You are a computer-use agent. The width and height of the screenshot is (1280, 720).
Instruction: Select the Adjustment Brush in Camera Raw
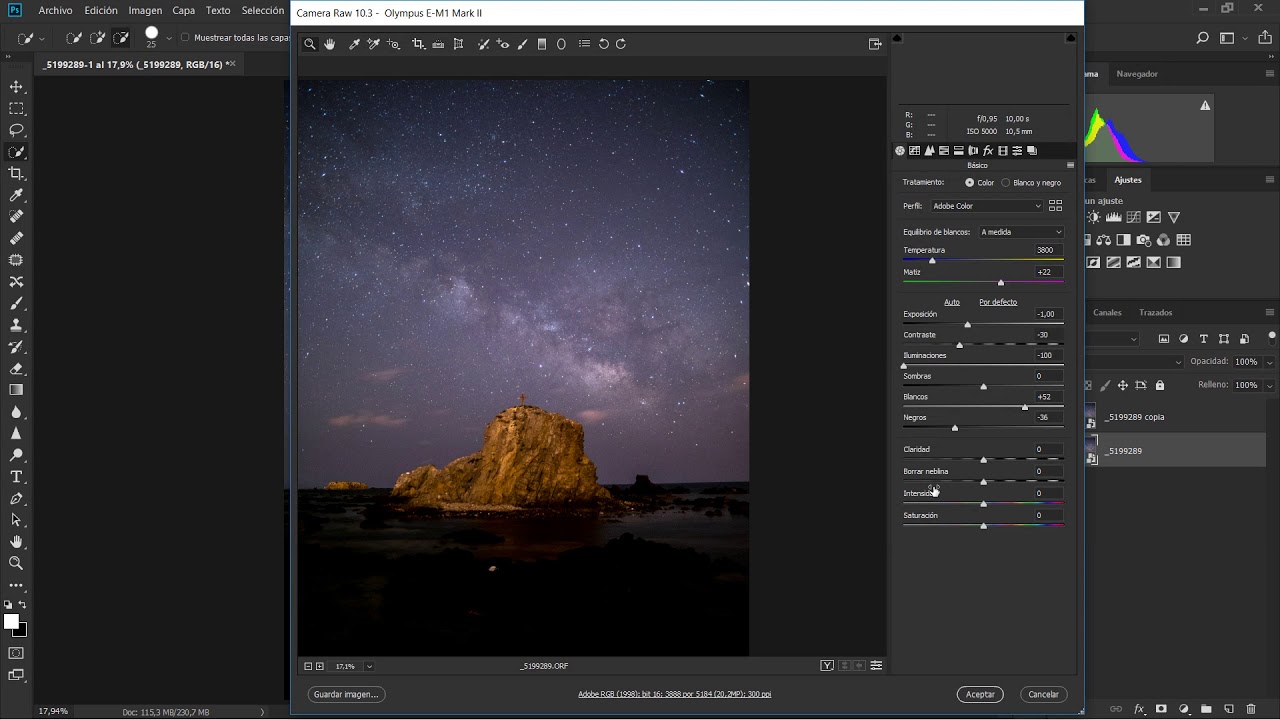tap(522, 44)
